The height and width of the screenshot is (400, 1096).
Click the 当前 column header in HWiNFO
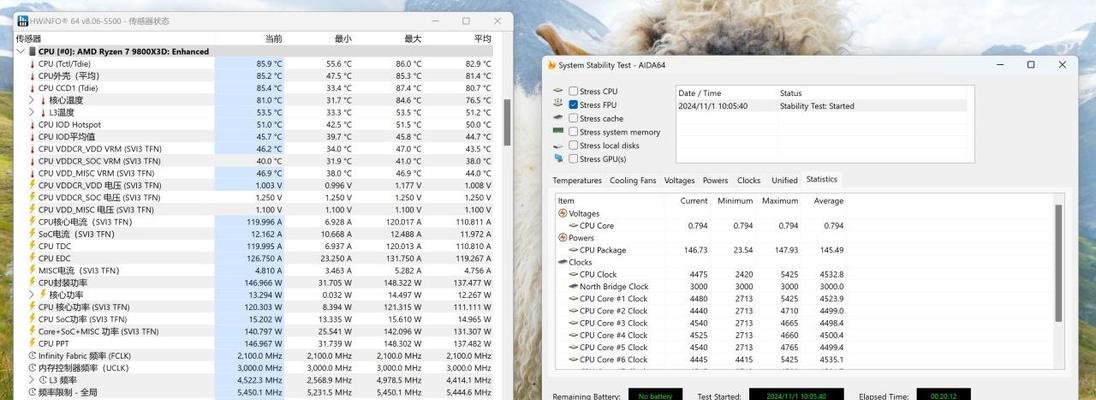point(273,39)
